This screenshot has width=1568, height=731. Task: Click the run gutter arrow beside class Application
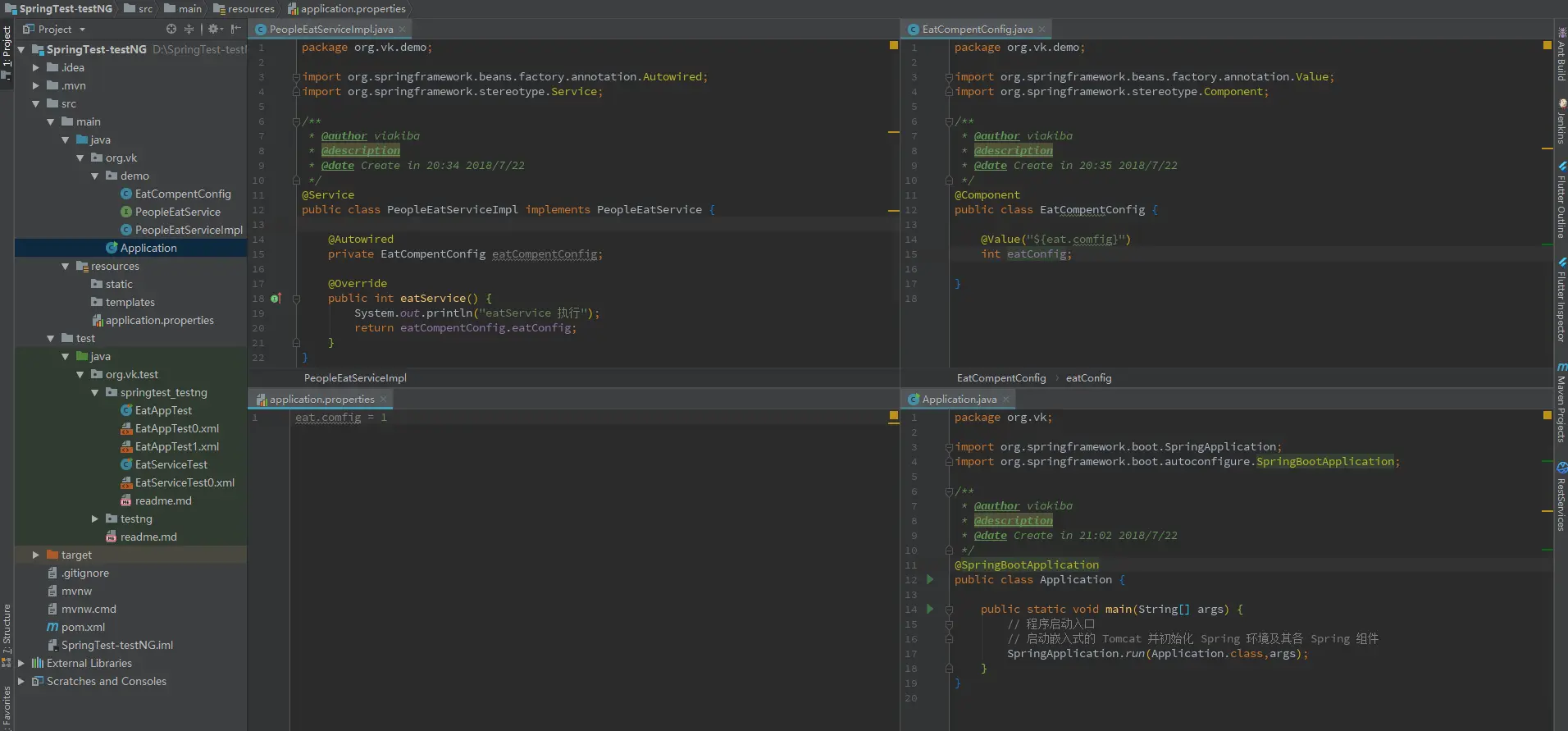click(930, 579)
